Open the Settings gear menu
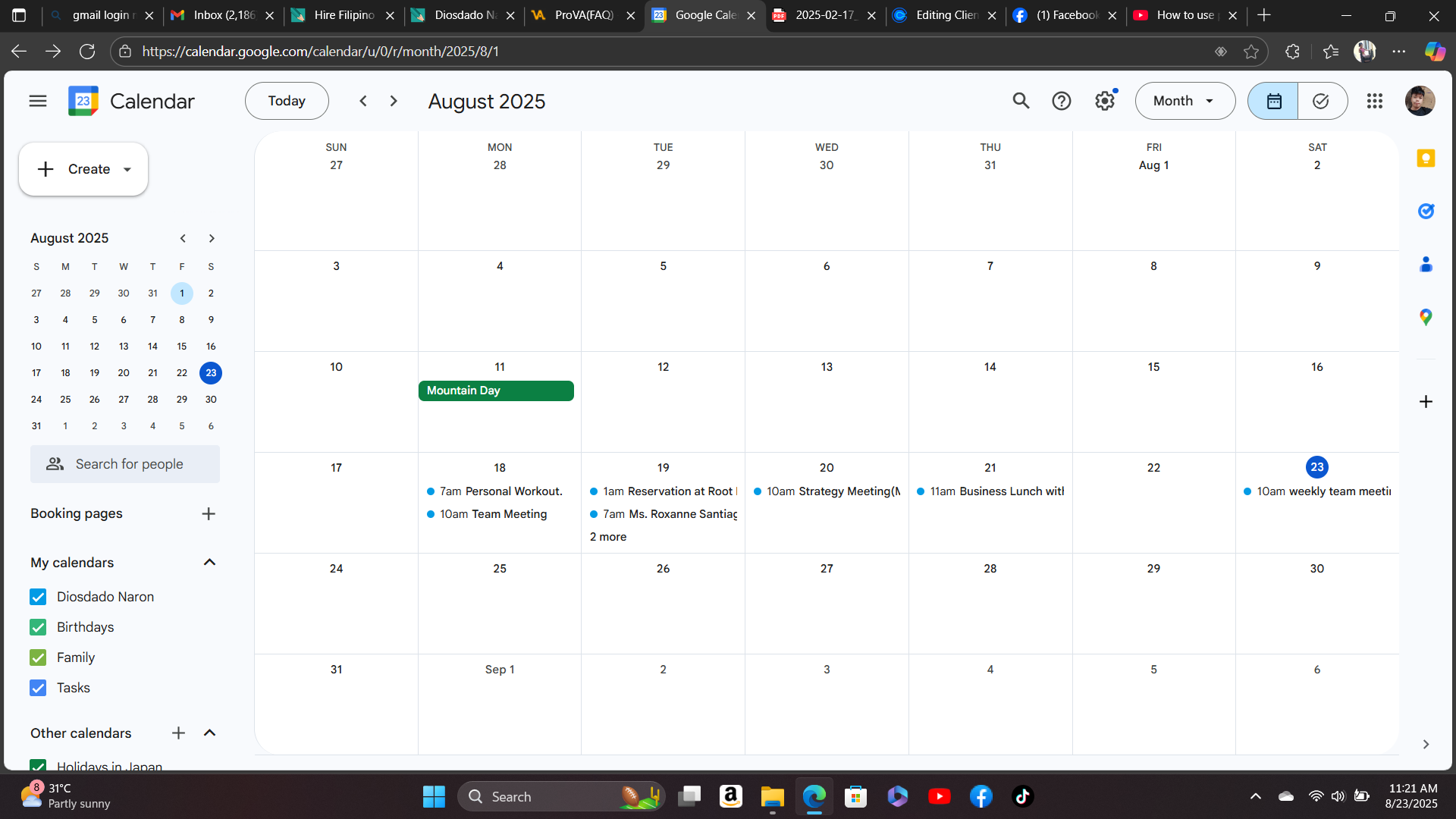Screen dimensions: 1456x819 pyautogui.click(x=1104, y=101)
